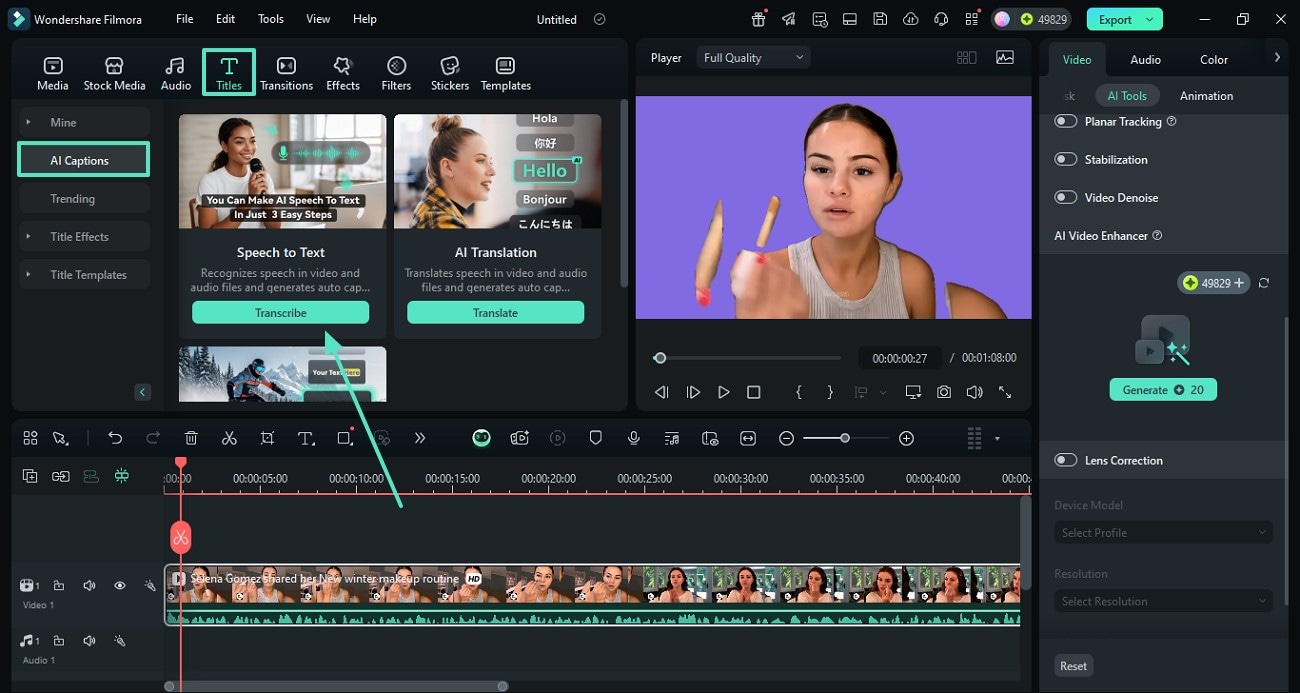The image size is (1300, 693).
Task: Click the voiceover microphone icon
Action: tap(633, 438)
